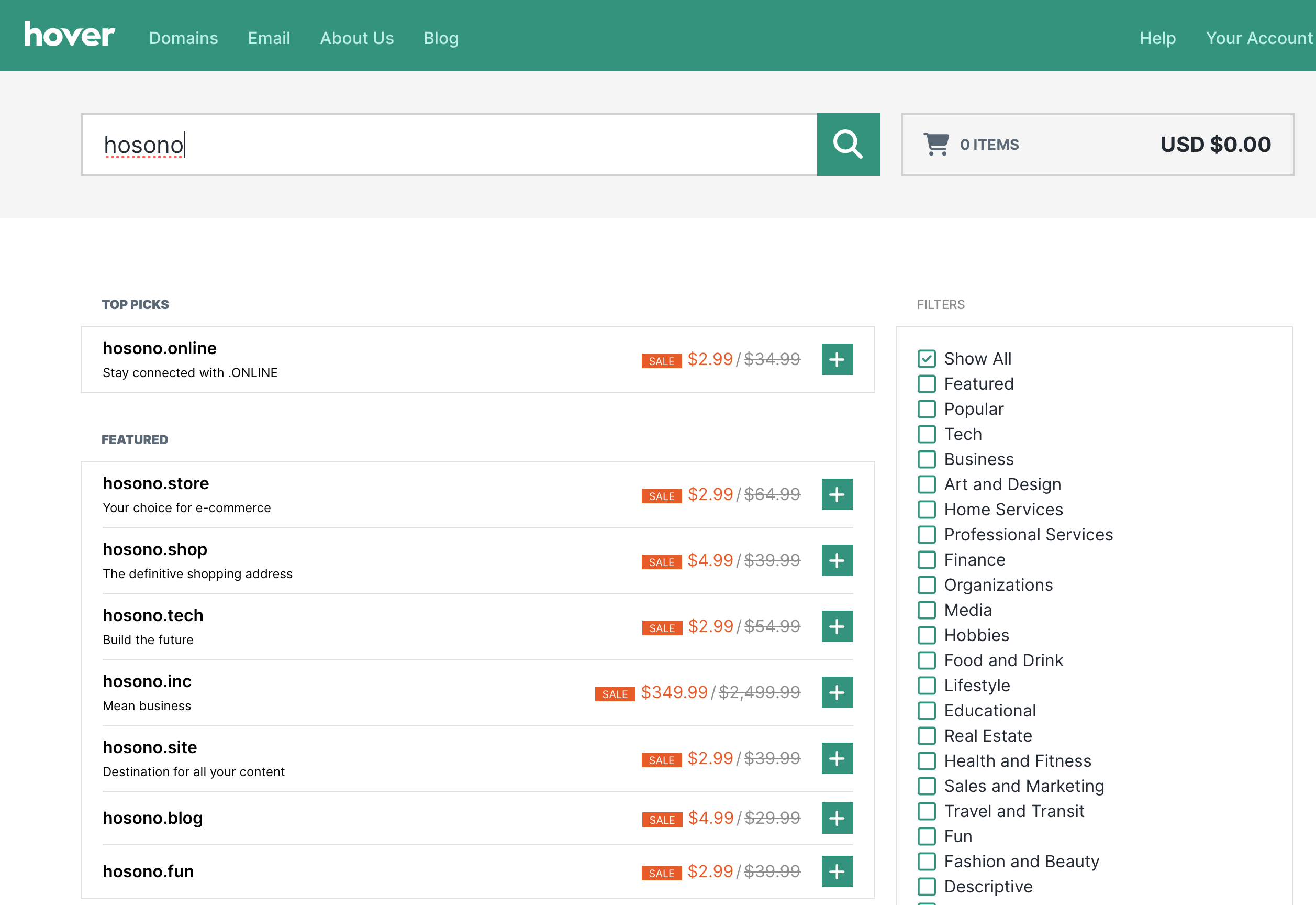Click 'The definitive shopping address' description
This screenshot has height=905, width=1316.
pos(197,574)
